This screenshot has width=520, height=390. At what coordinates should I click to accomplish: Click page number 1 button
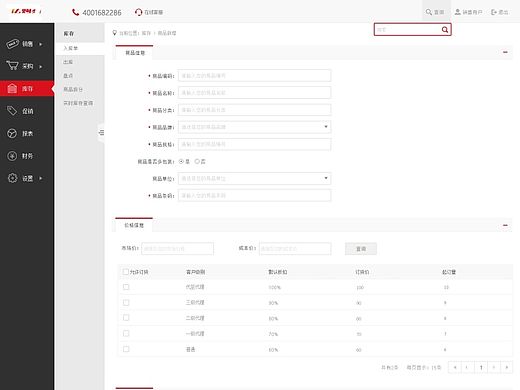coord(481,367)
